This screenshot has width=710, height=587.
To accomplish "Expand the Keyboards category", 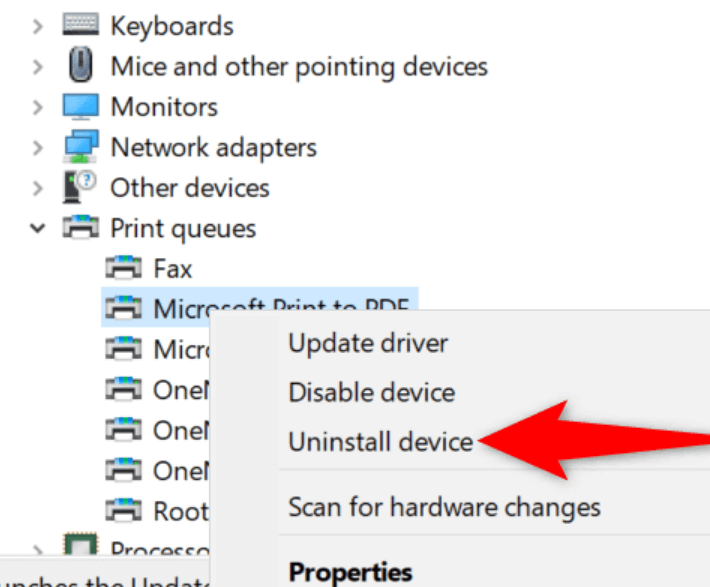I will [38, 27].
